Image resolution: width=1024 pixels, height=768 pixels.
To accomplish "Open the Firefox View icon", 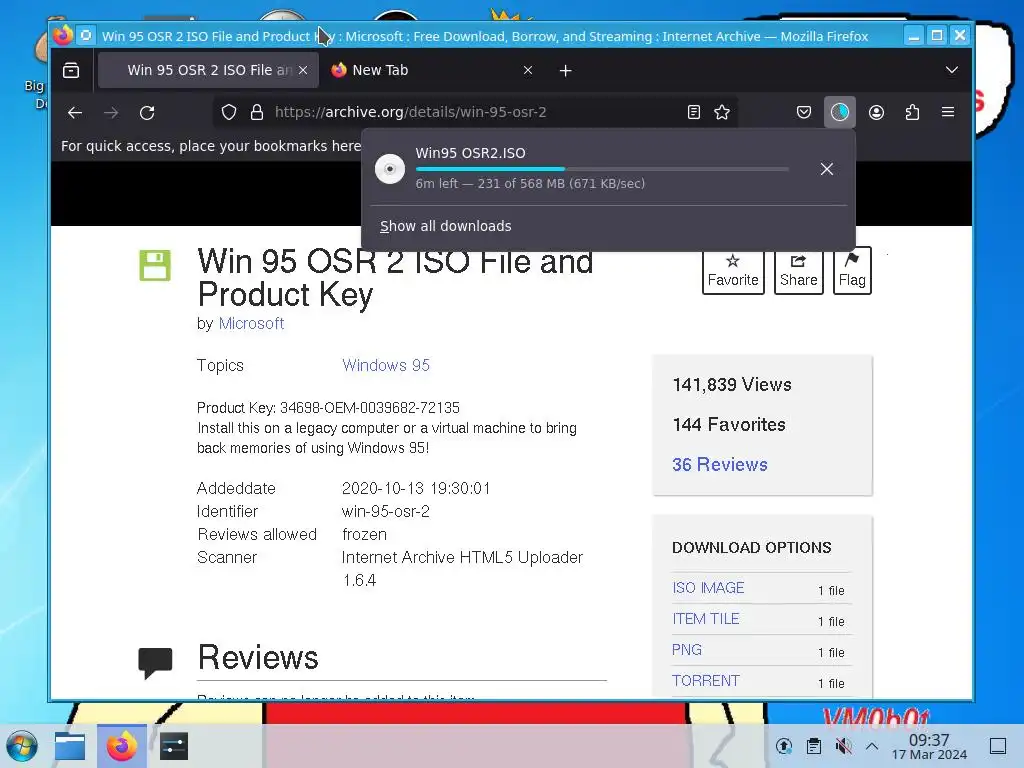I will (71, 70).
